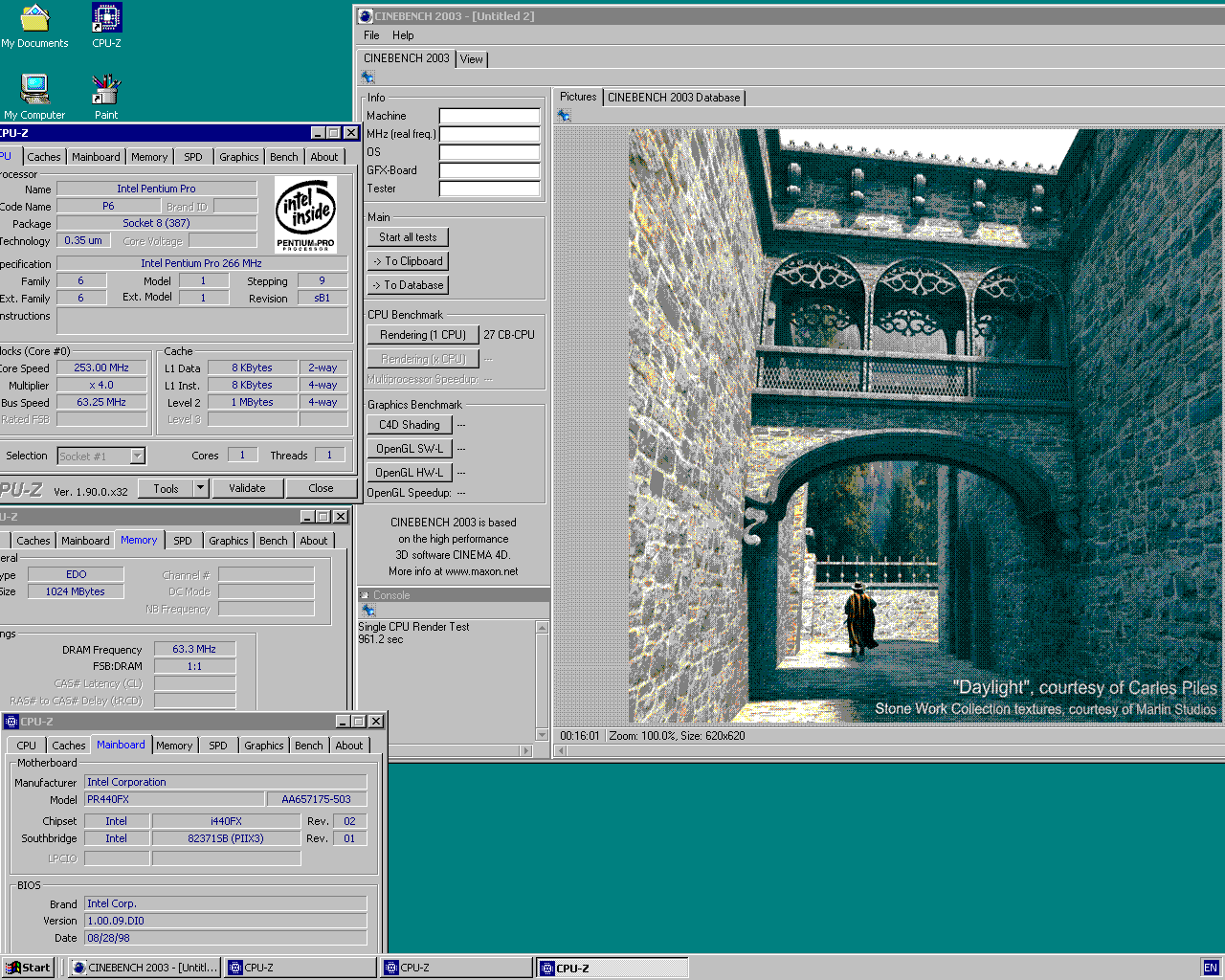Click the console scrollbar up arrow
The width and height of the screenshot is (1225, 980).
[x=542, y=628]
